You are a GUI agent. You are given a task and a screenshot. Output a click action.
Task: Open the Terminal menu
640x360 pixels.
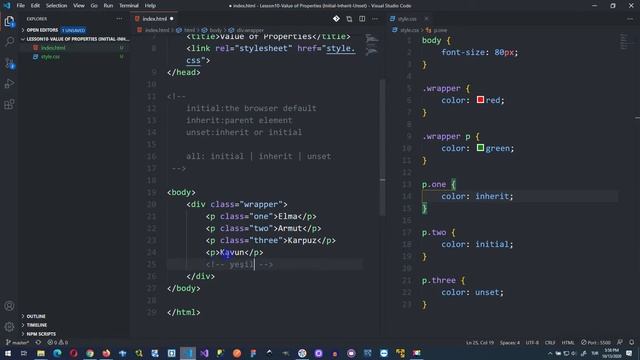129,6
